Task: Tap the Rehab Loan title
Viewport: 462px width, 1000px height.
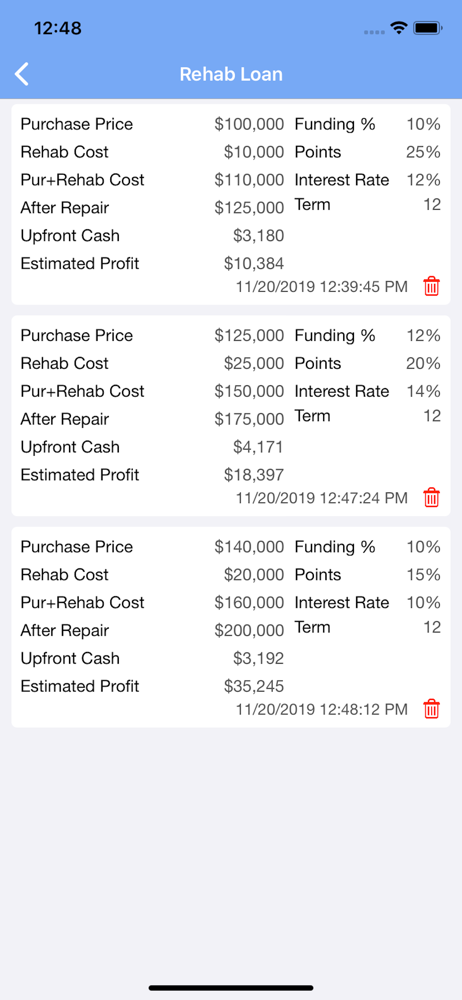Action: (x=231, y=74)
